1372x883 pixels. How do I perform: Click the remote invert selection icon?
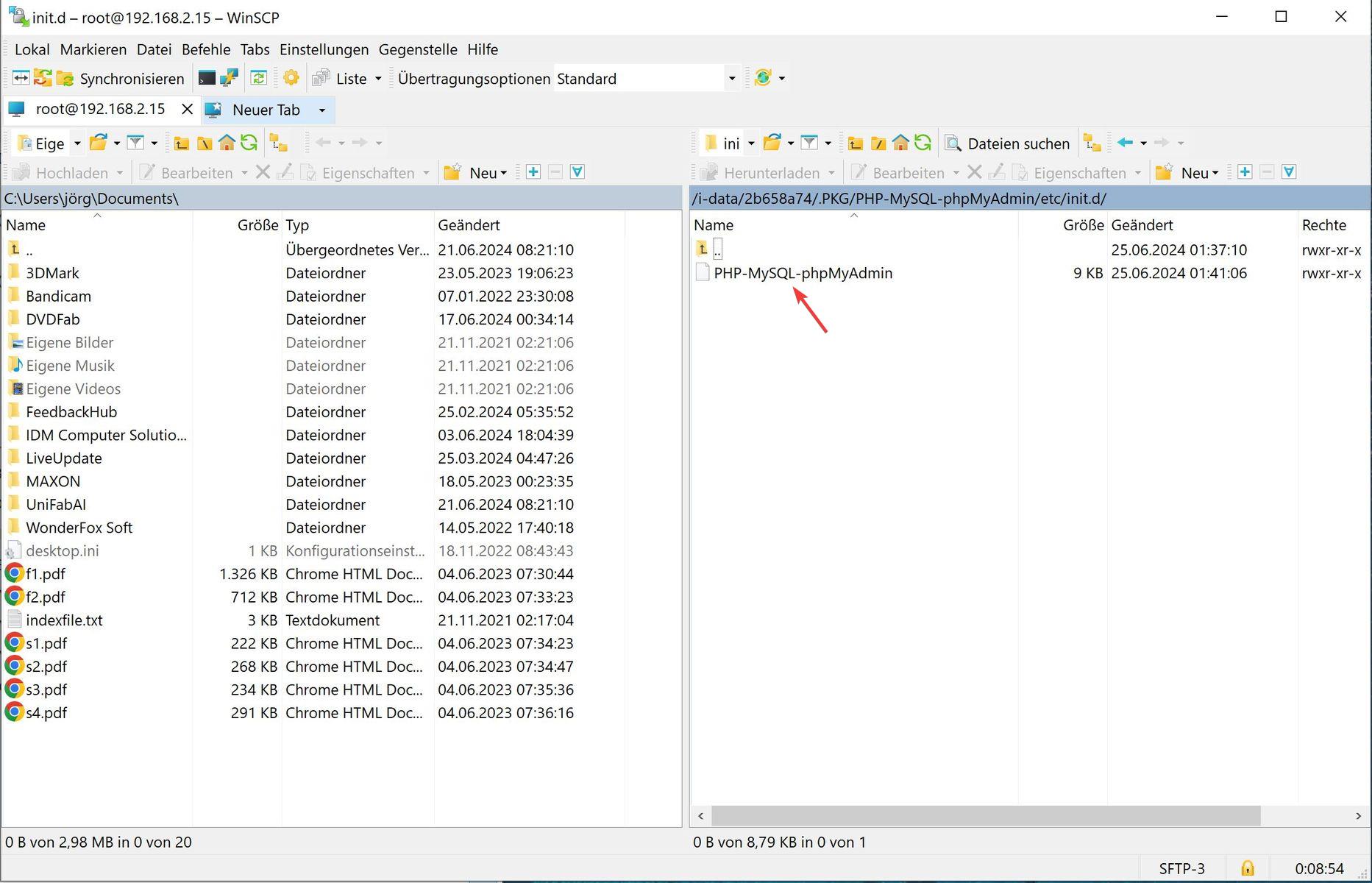coord(1289,172)
